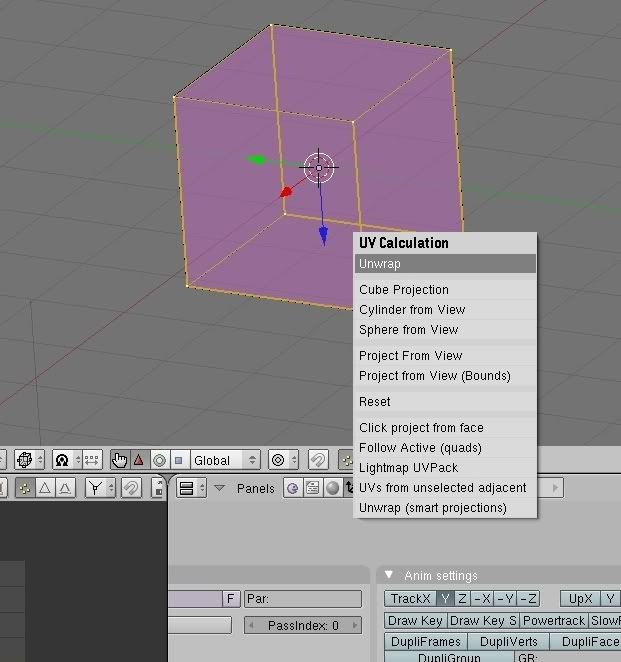Click the Par: parent input field

[303, 599]
